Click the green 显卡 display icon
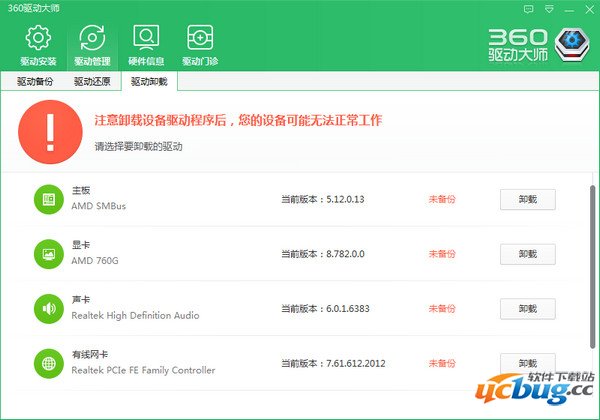The height and width of the screenshot is (420, 600). pyautogui.click(x=49, y=254)
